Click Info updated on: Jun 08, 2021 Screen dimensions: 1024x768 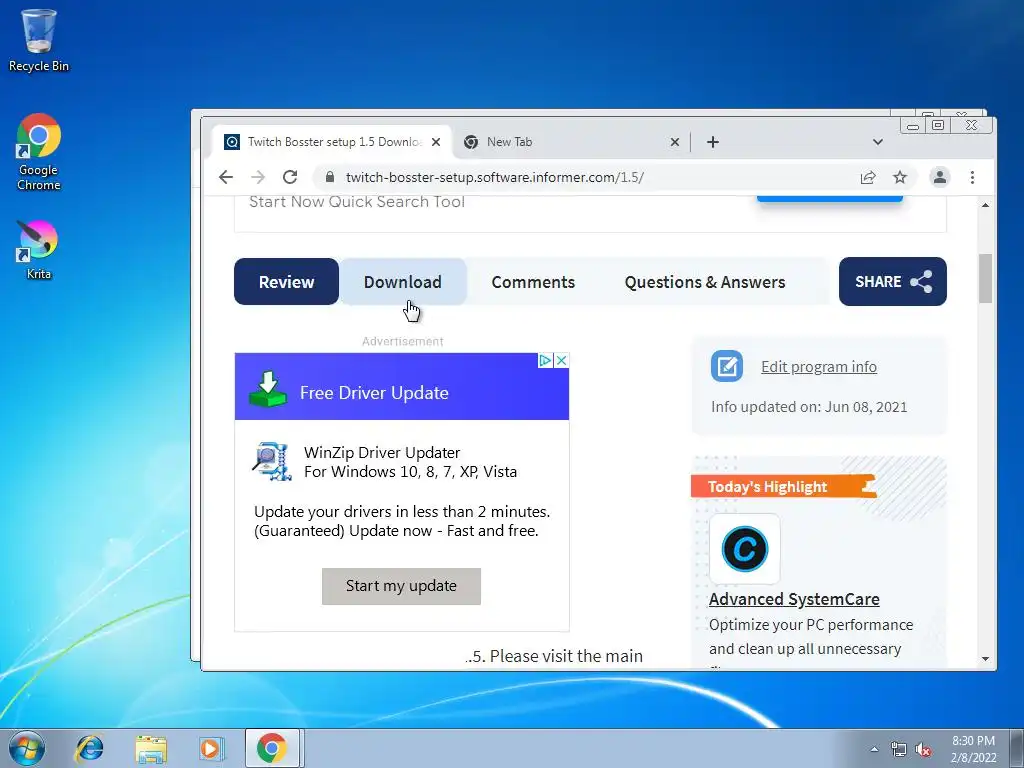[809, 407]
